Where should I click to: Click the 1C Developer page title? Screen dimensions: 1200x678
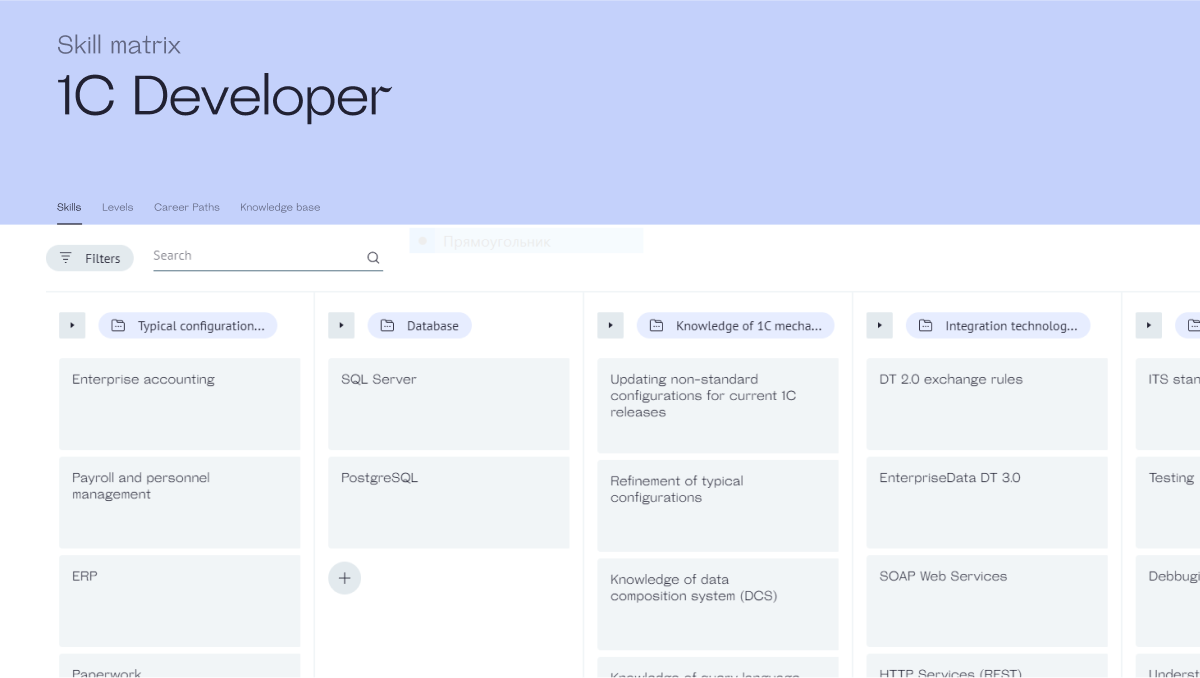(x=224, y=97)
